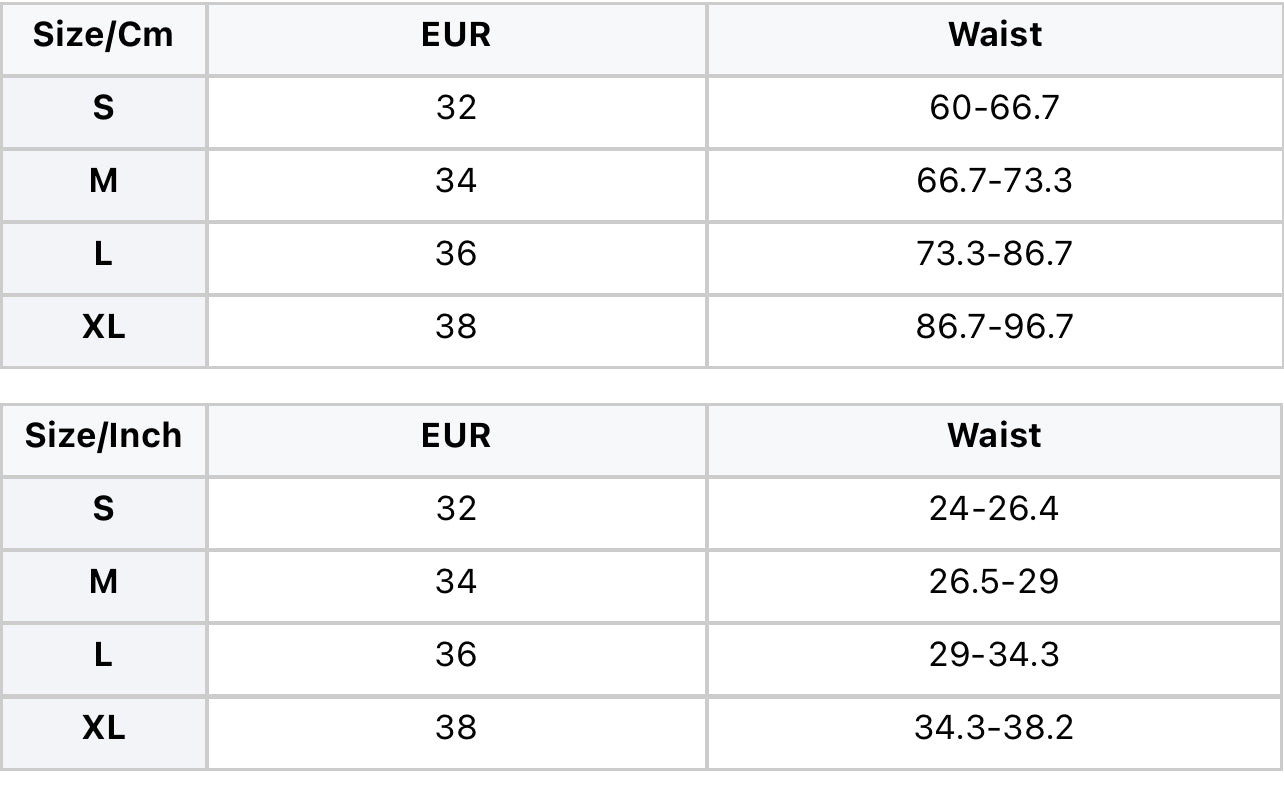Select the S row label in the Cm table
The image size is (1284, 803).
(104, 108)
